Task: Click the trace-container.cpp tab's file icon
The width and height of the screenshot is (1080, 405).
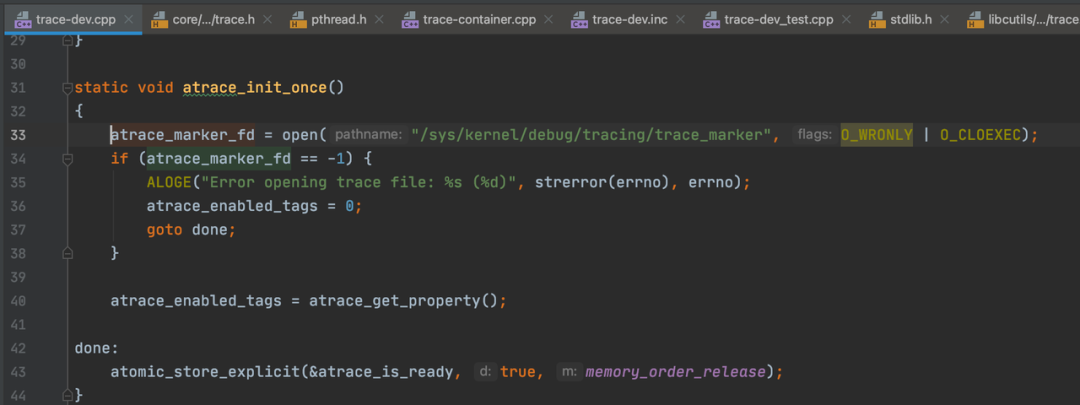Action: [x=410, y=19]
